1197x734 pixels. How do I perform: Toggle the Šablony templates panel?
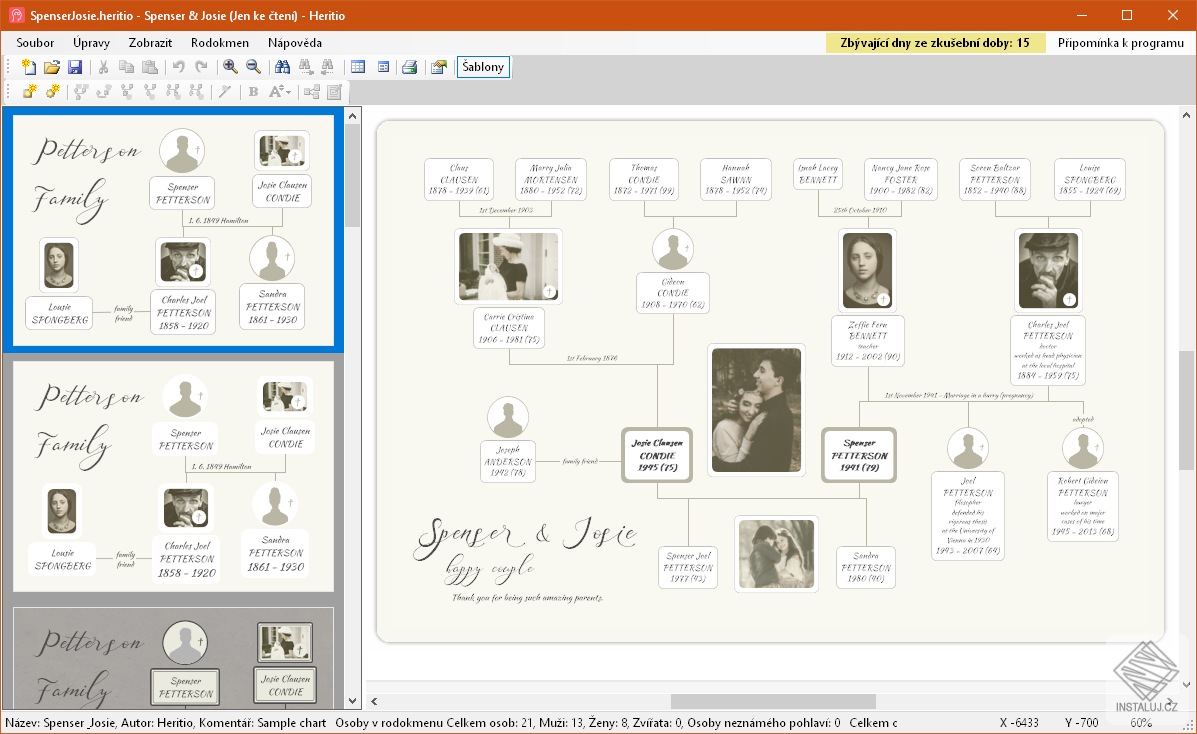pyautogui.click(x=483, y=67)
